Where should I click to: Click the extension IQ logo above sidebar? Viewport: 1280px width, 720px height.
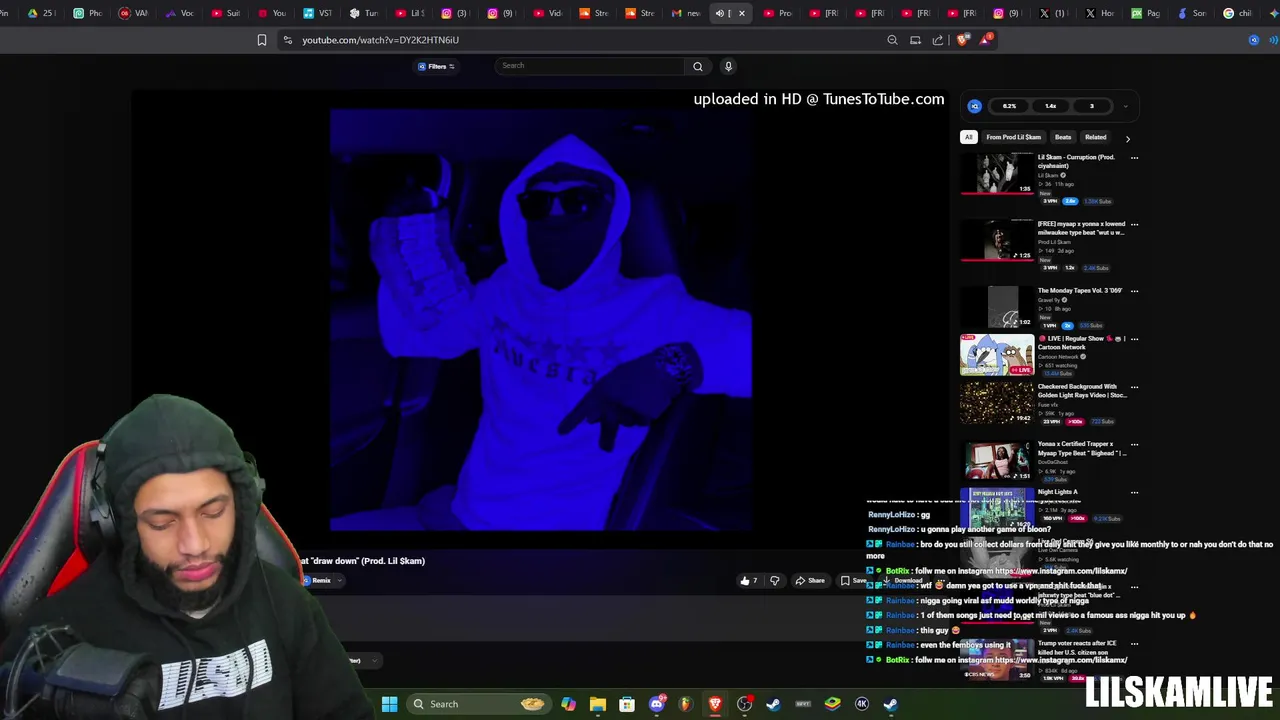pos(975,106)
